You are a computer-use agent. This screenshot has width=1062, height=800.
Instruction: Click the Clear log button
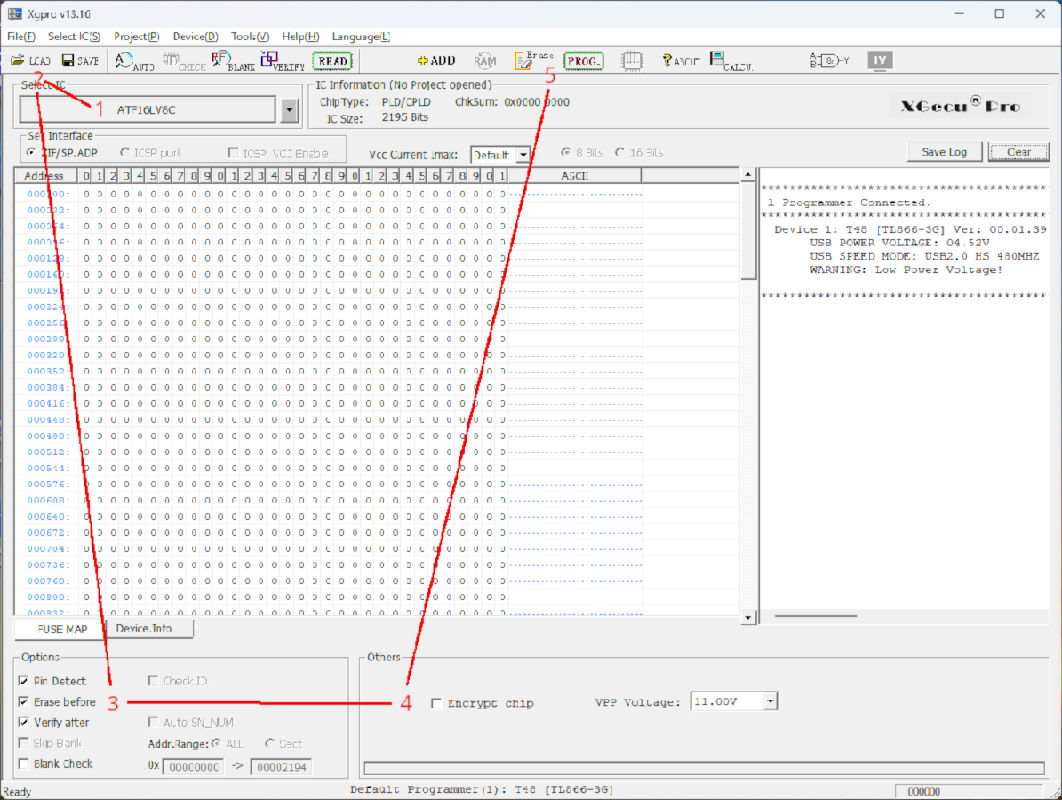(1019, 152)
